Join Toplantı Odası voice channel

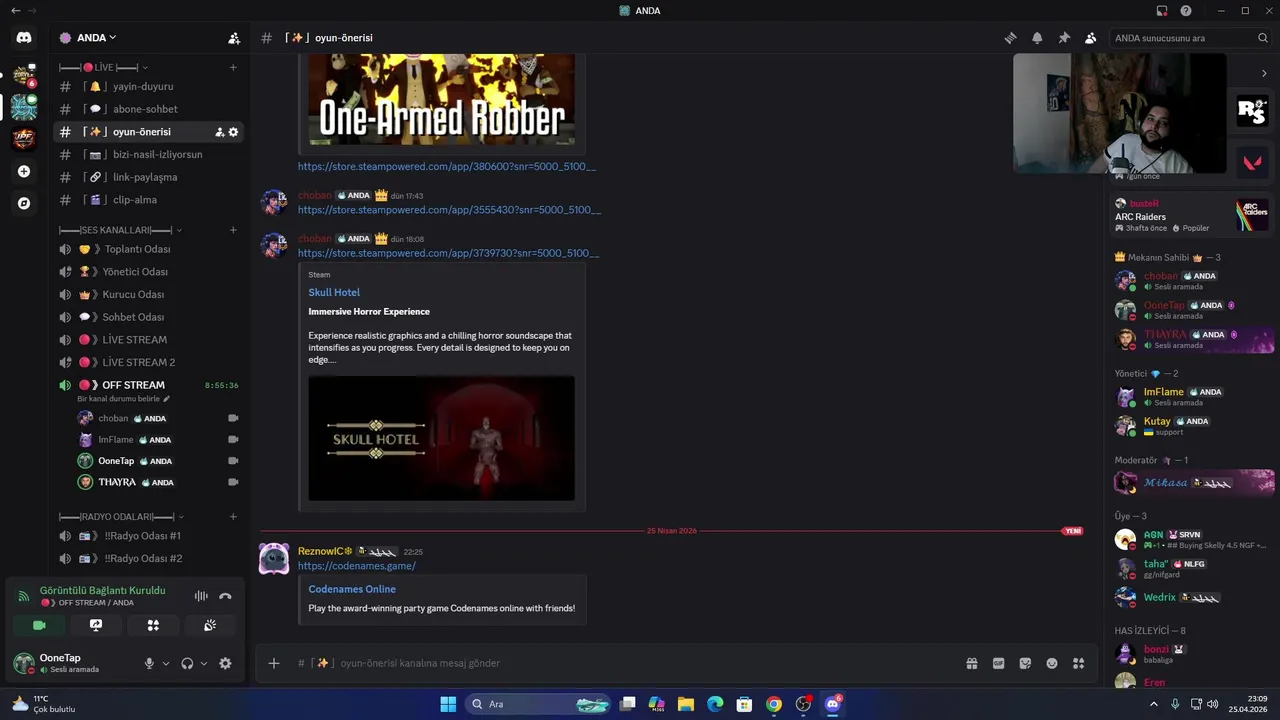(148, 249)
